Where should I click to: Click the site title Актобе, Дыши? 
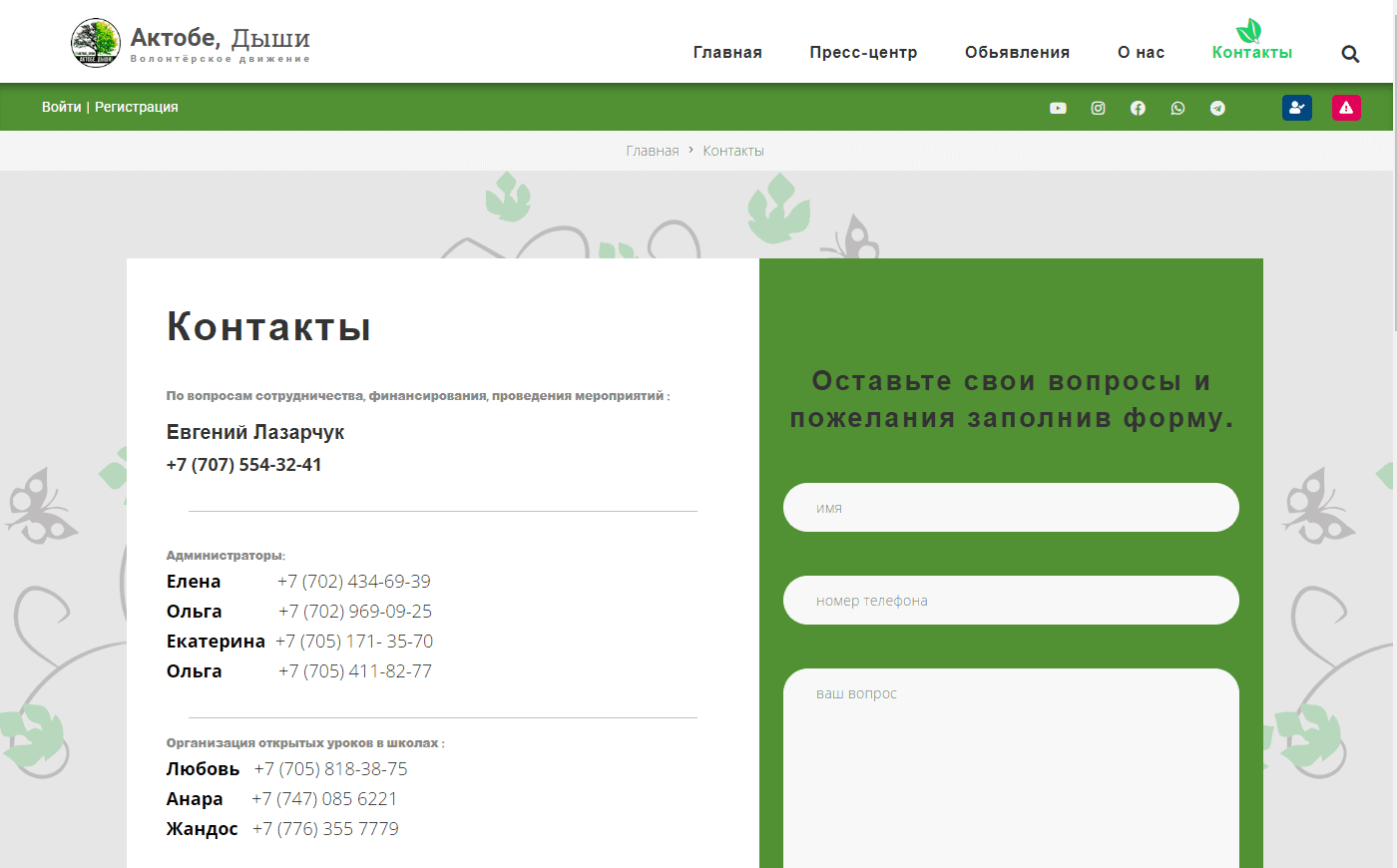click(221, 38)
